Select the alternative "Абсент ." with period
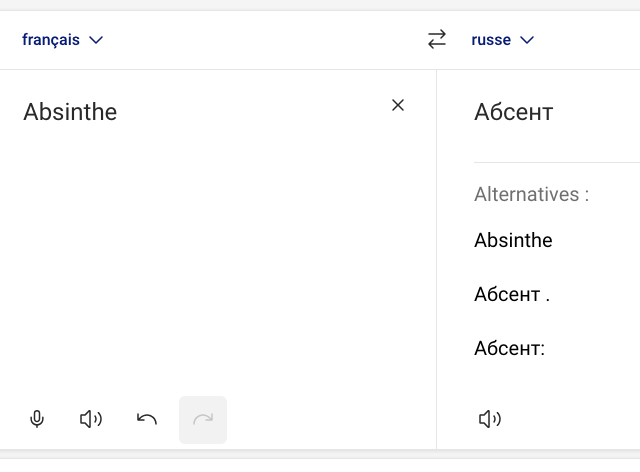 click(512, 294)
